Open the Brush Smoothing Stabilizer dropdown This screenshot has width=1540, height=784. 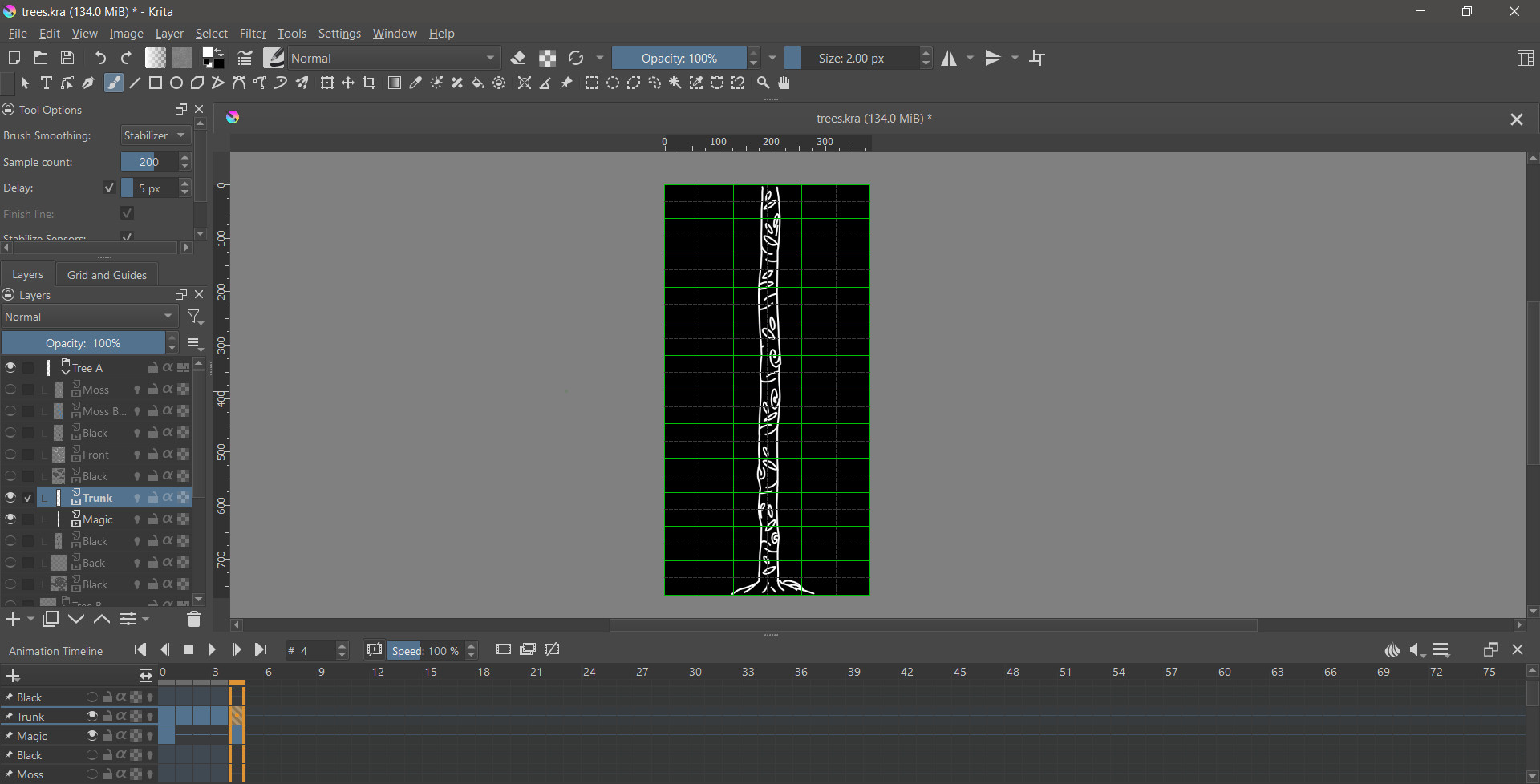click(156, 135)
